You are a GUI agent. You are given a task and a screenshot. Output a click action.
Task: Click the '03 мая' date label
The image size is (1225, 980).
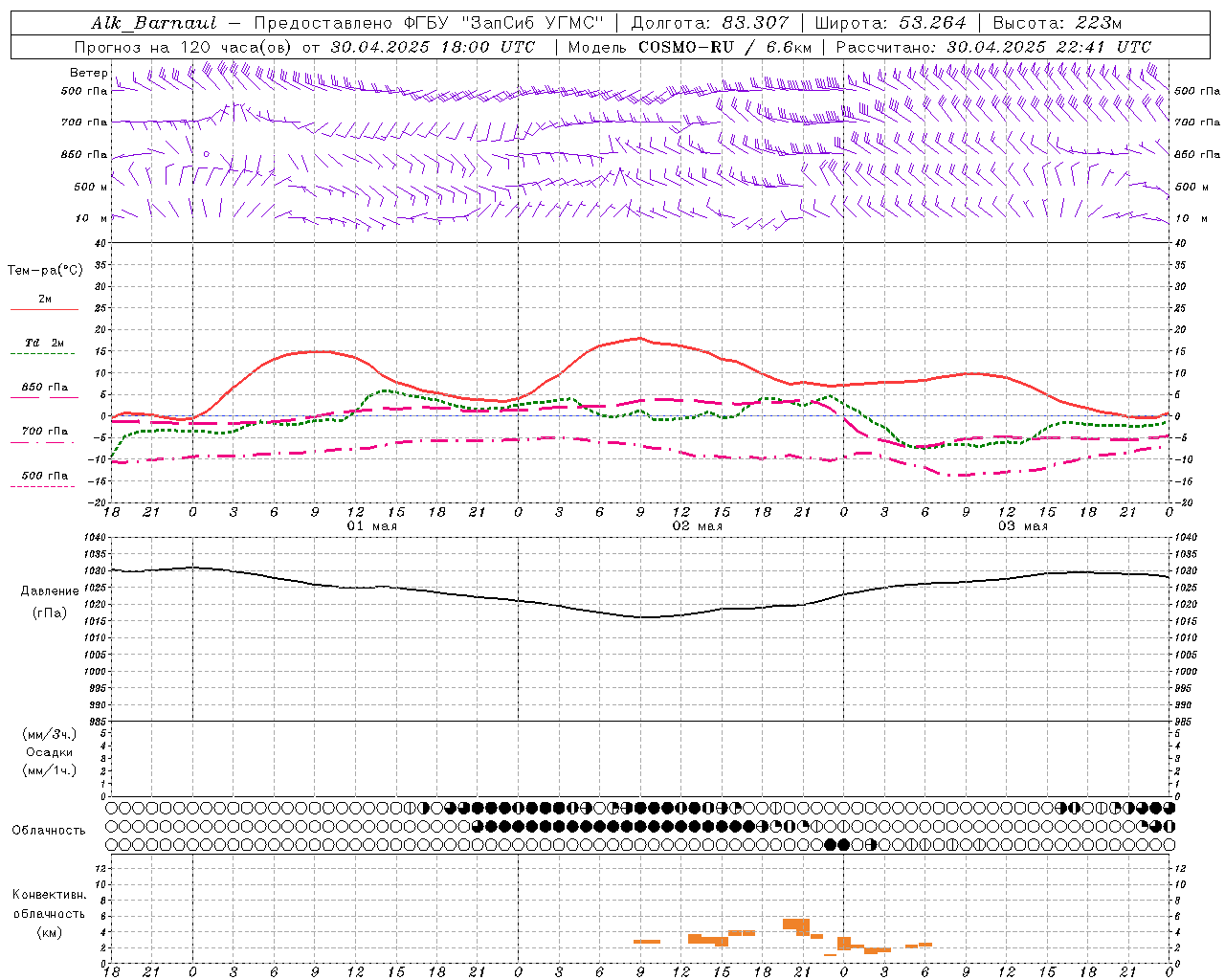tap(1022, 526)
